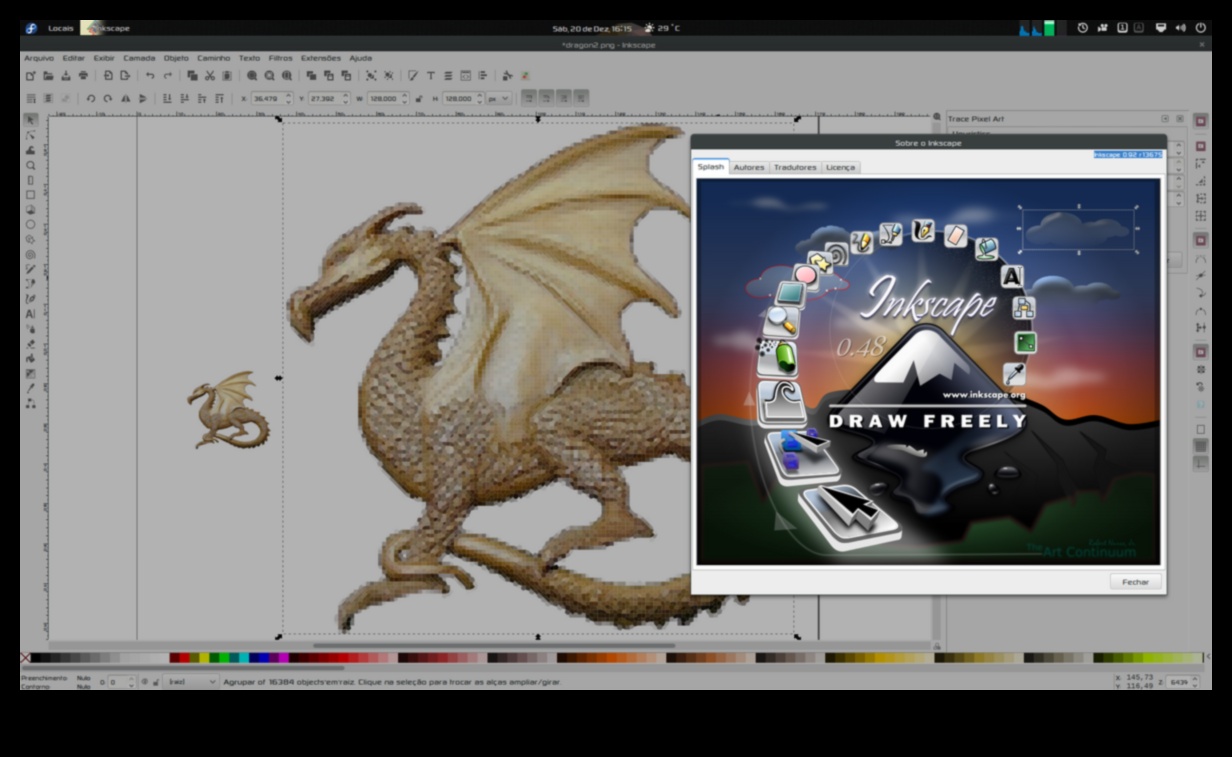Open the px units dropdown
Viewport: 1232px width, 757px height.
pos(499,99)
